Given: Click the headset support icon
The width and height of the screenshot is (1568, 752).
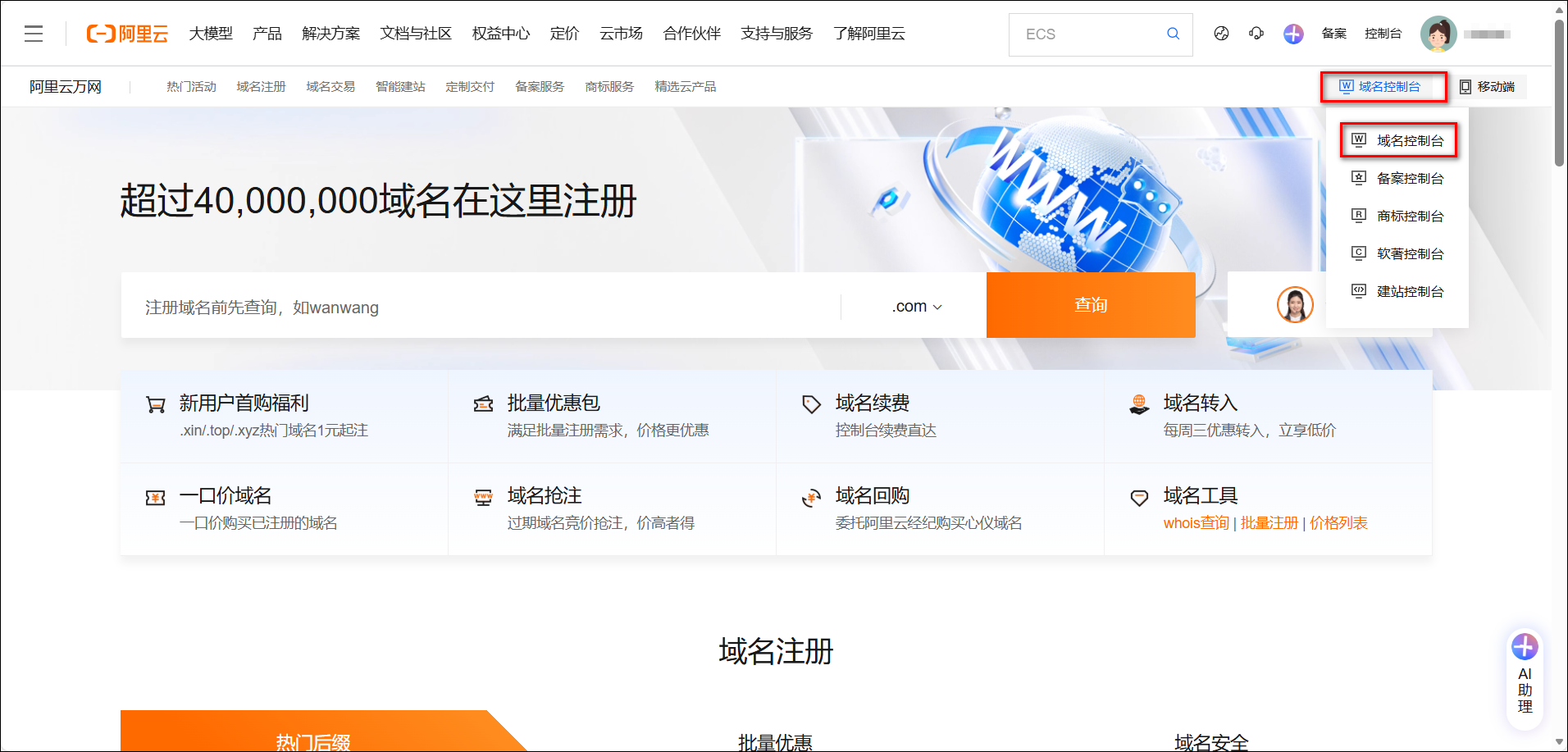Looking at the screenshot, I should point(1256,34).
